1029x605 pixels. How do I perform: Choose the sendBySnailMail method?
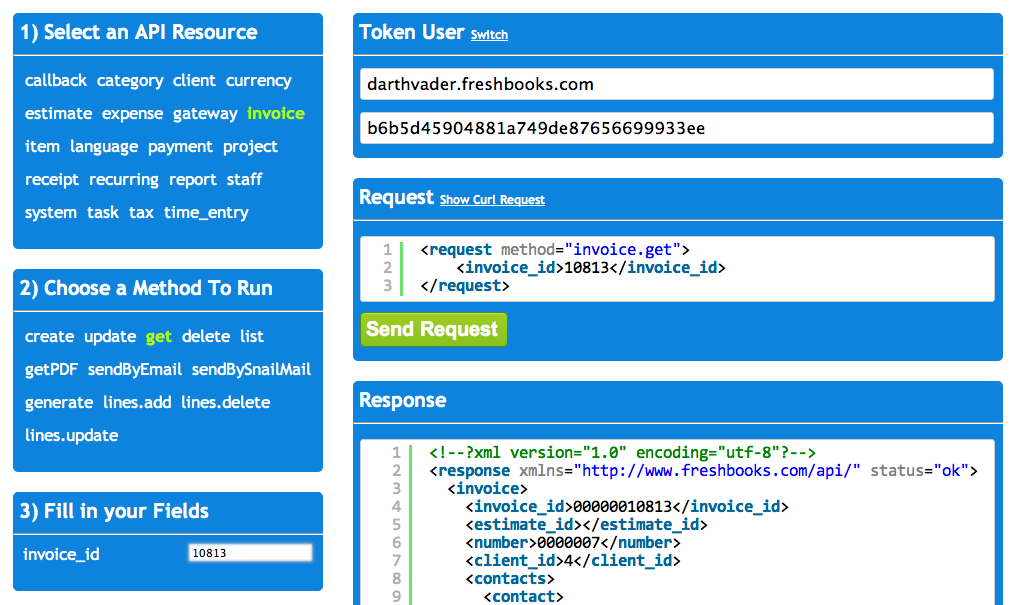(251, 369)
